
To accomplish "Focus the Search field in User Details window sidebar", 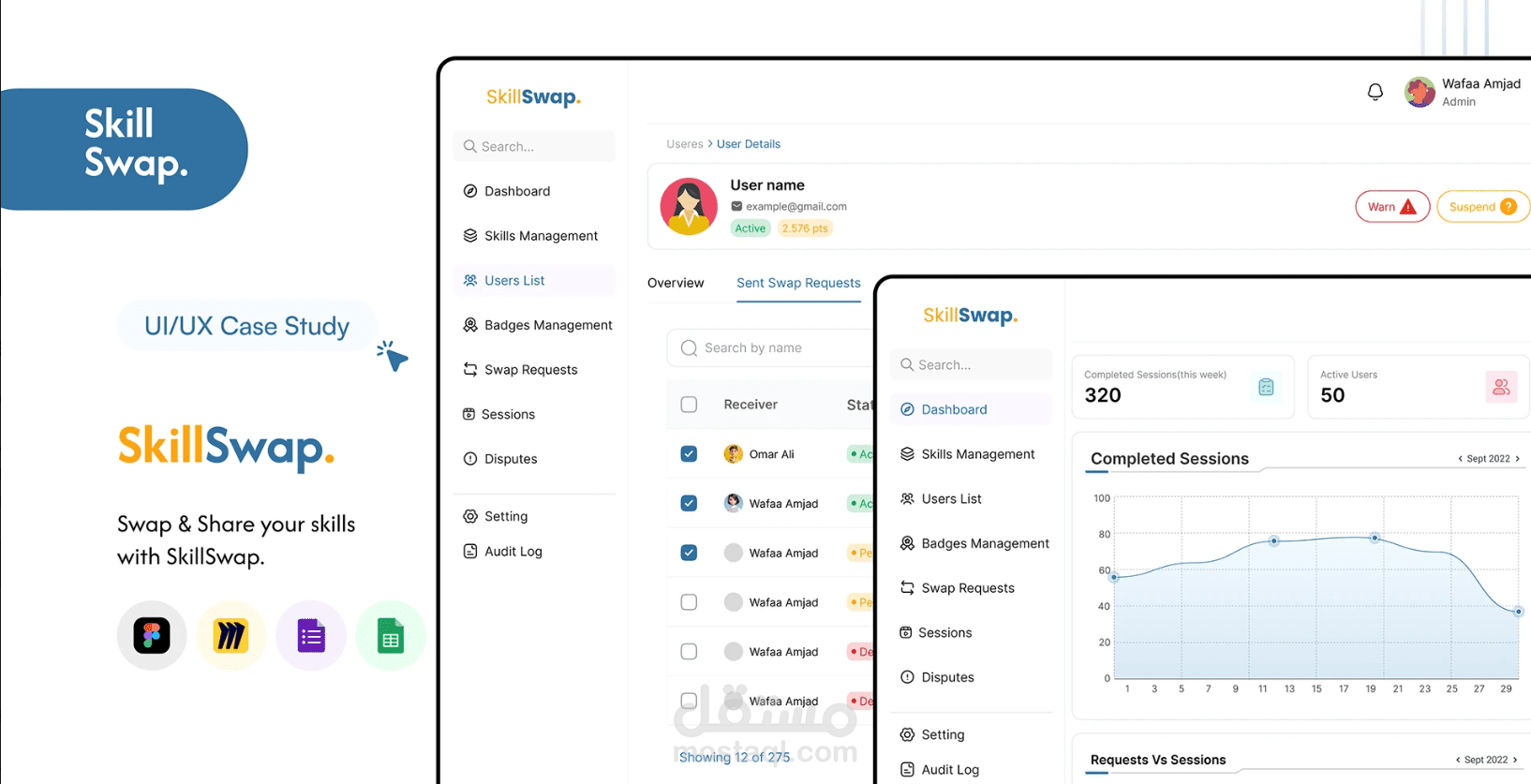I will pos(534,146).
